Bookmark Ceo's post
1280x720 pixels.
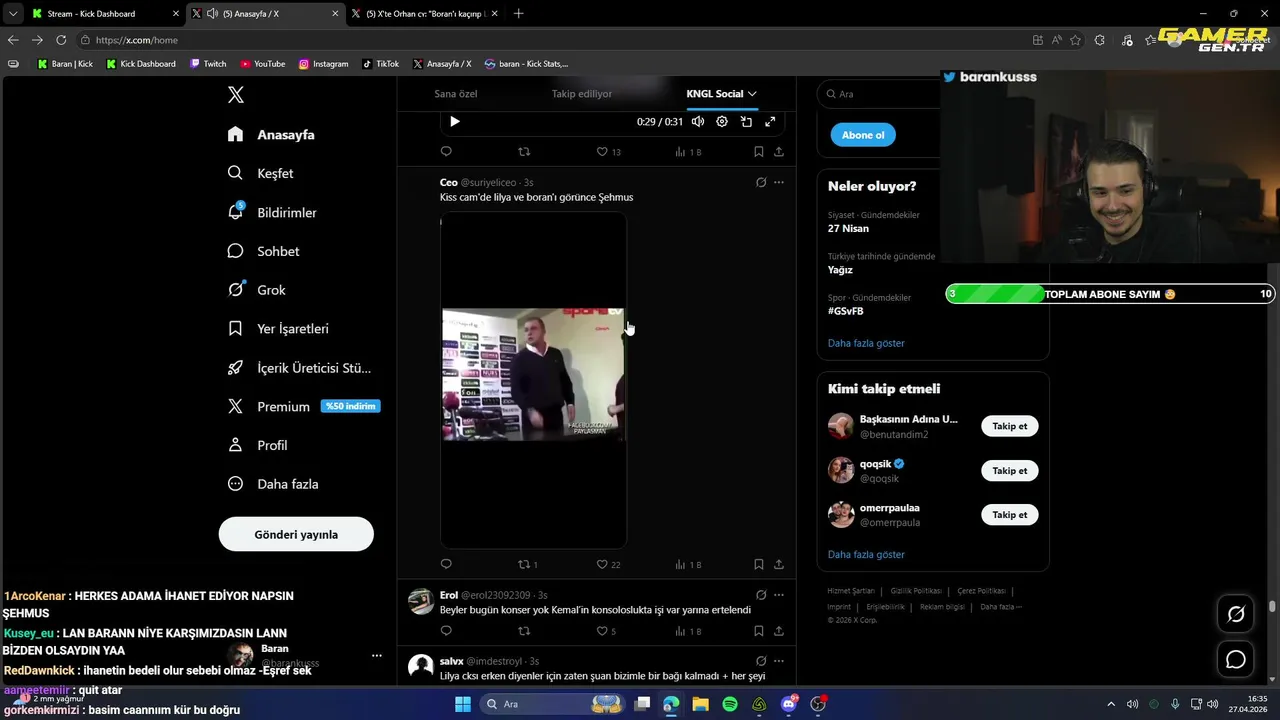tap(759, 564)
